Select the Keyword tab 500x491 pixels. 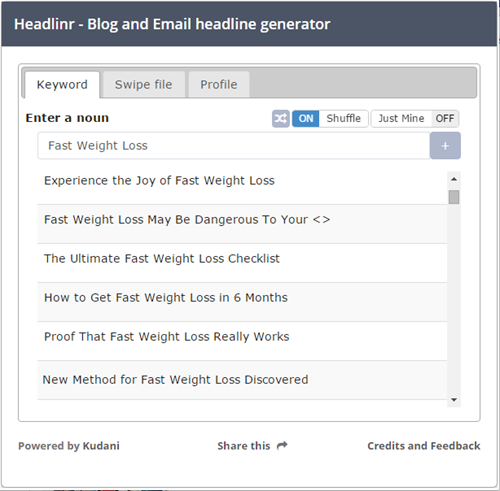pyautogui.click(x=62, y=85)
